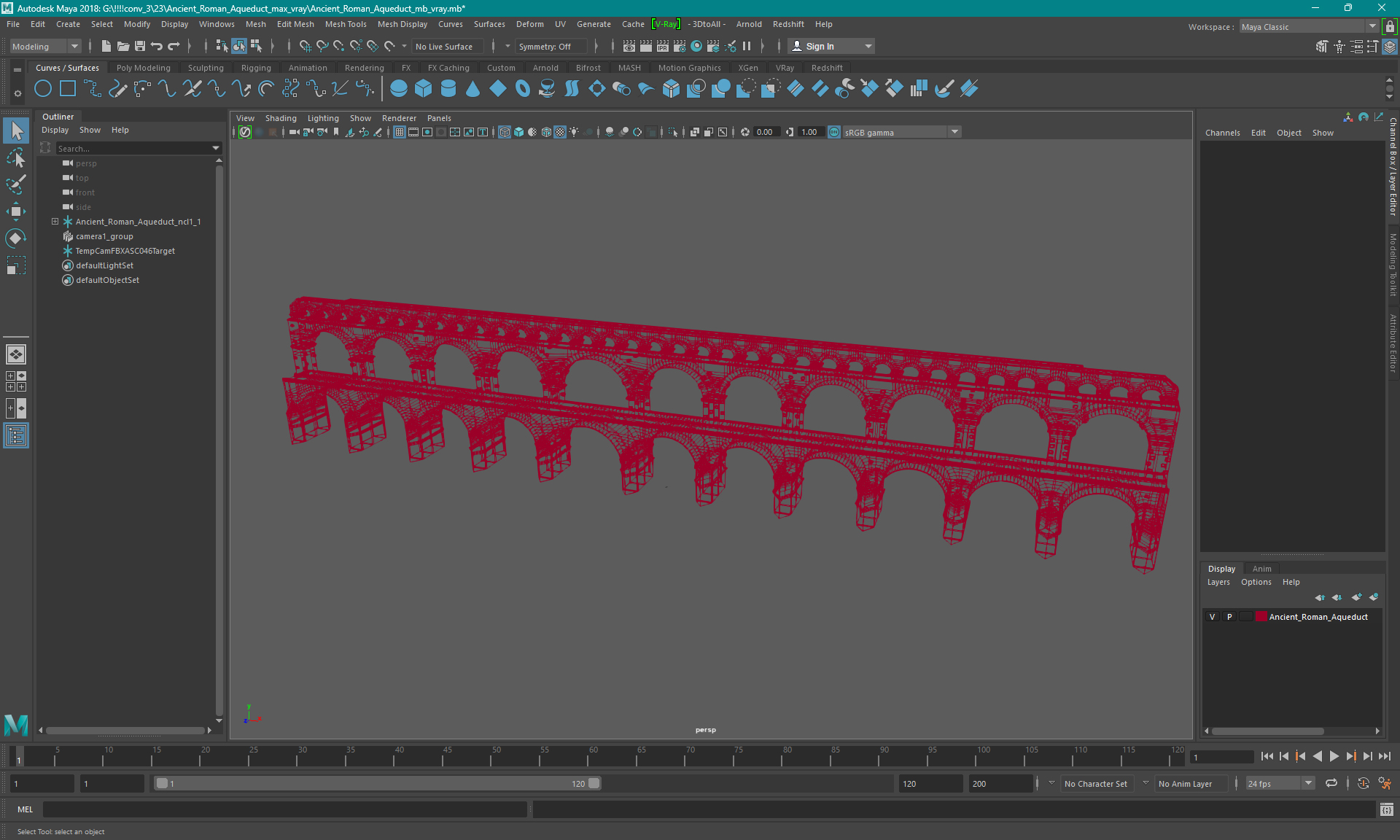This screenshot has width=1400, height=840.
Task: Create a NURBS cylinder from shelf
Action: point(448,89)
